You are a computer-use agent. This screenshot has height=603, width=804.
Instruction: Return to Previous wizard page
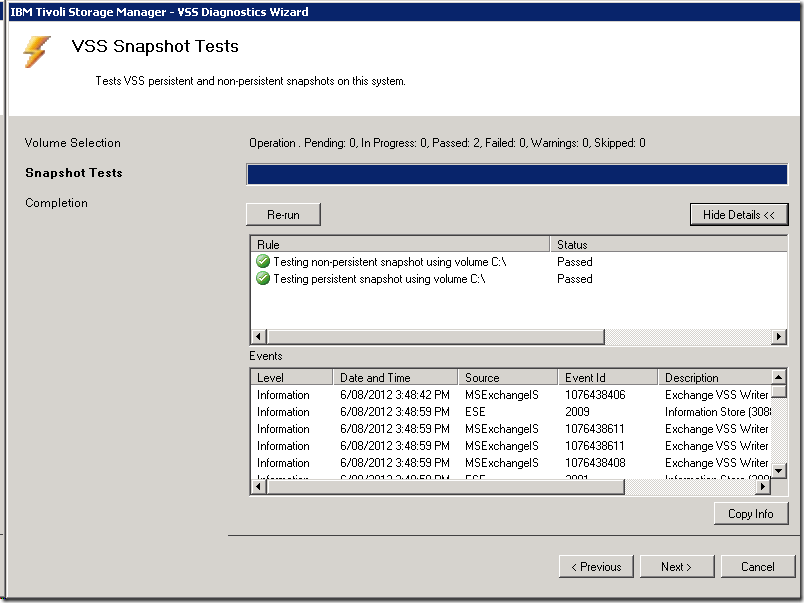pyautogui.click(x=596, y=567)
